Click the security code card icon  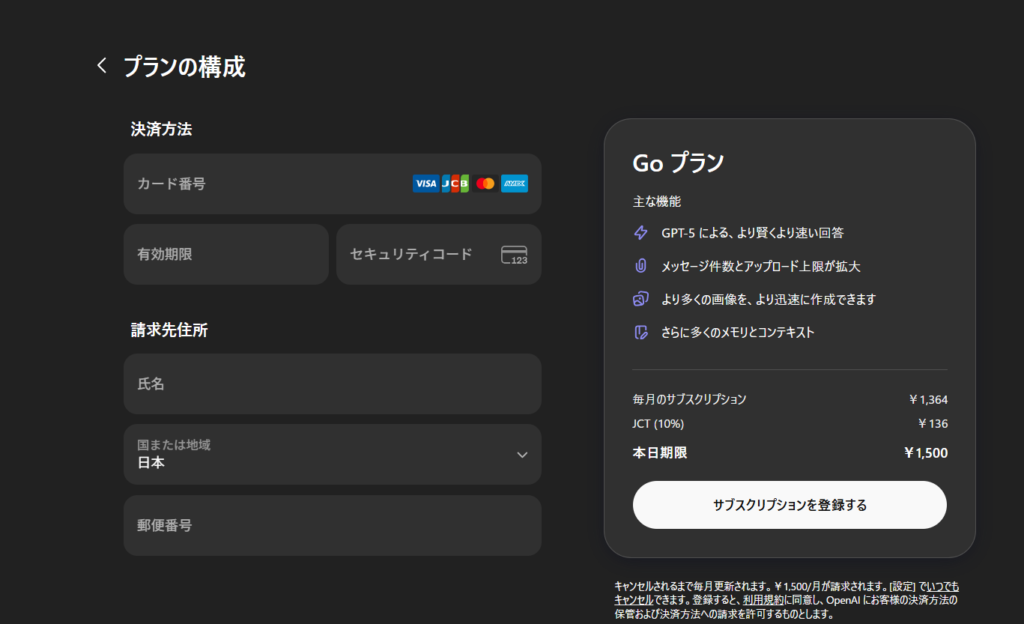click(x=514, y=255)
